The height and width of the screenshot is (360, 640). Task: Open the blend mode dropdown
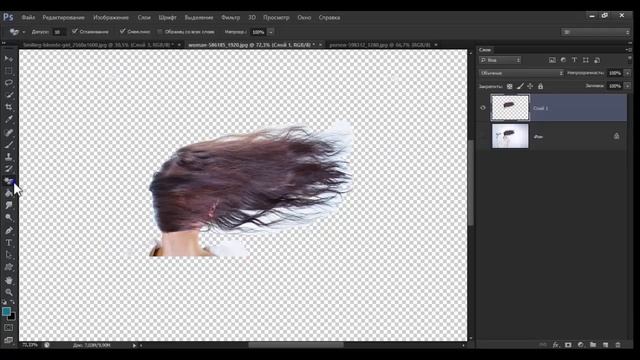(x=521, y=73)
